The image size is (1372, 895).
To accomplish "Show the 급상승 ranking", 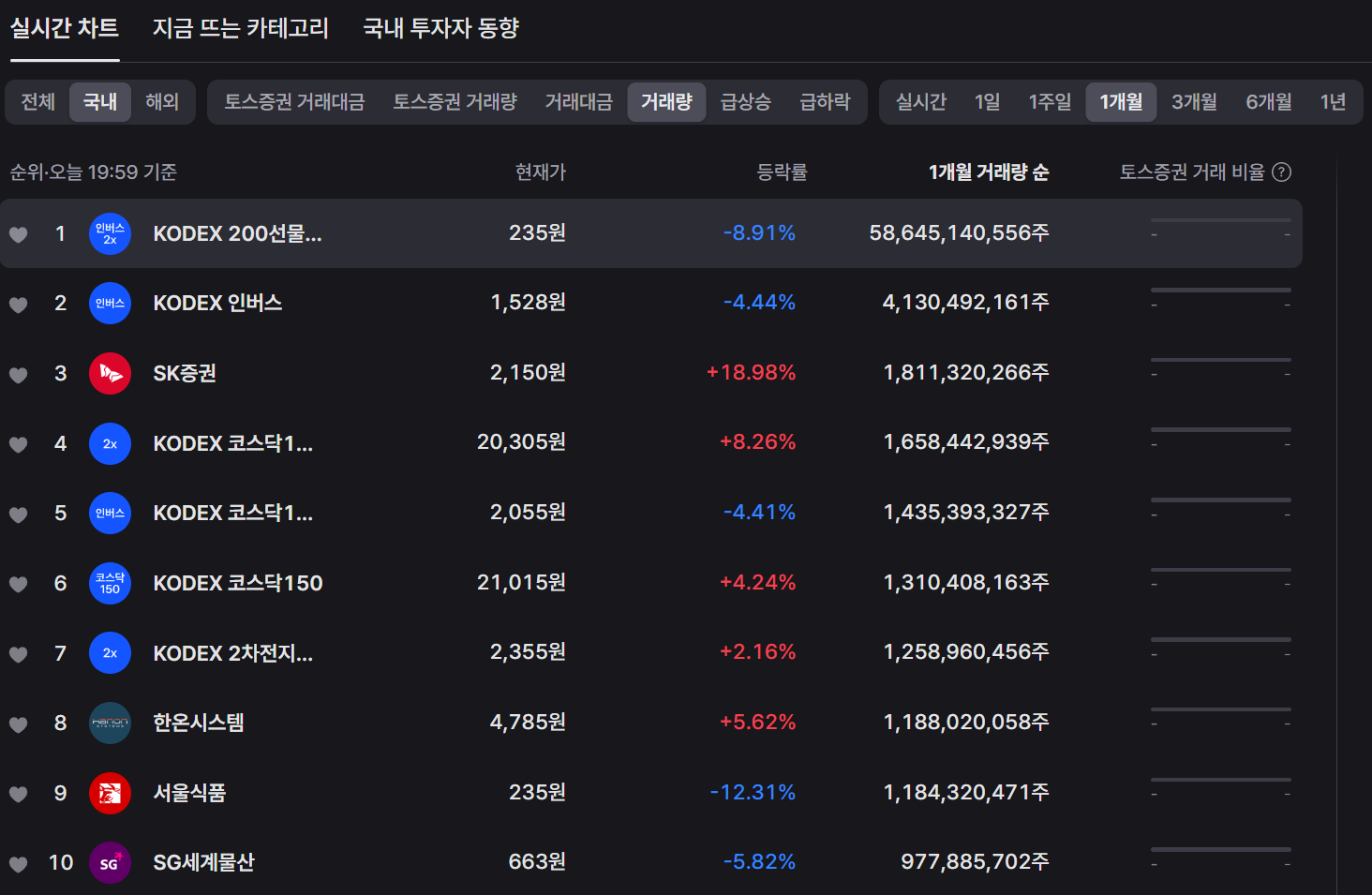I will 746,101.
